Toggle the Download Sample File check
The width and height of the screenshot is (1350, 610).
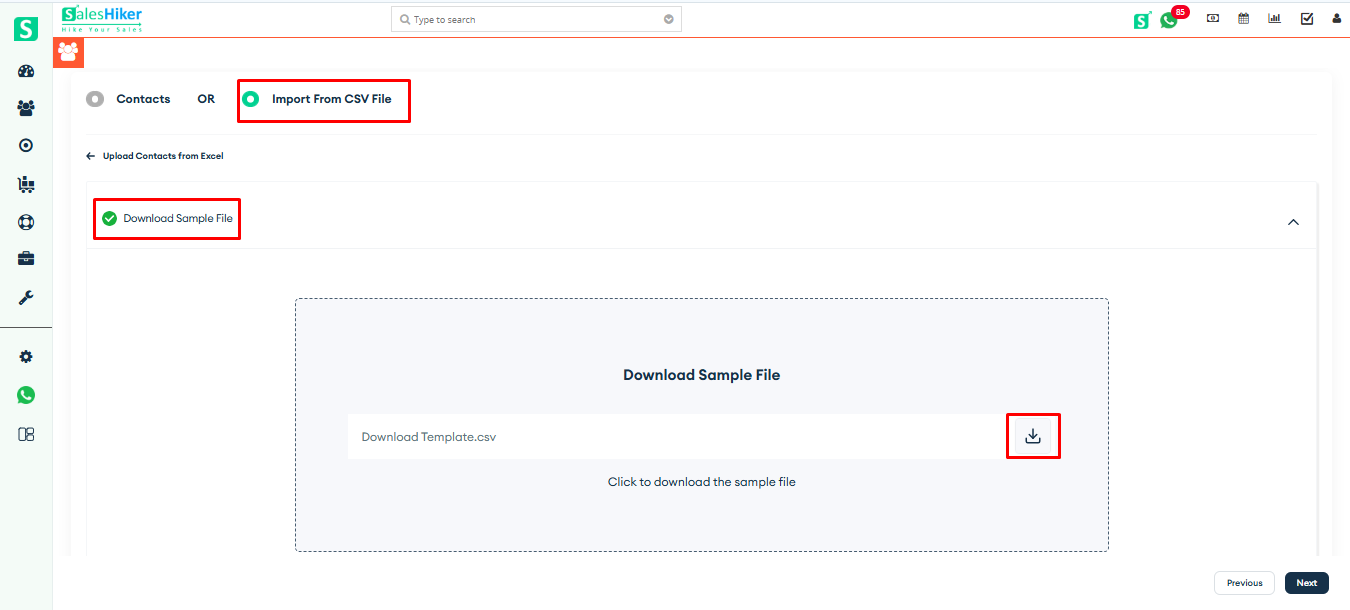point(108,218)
